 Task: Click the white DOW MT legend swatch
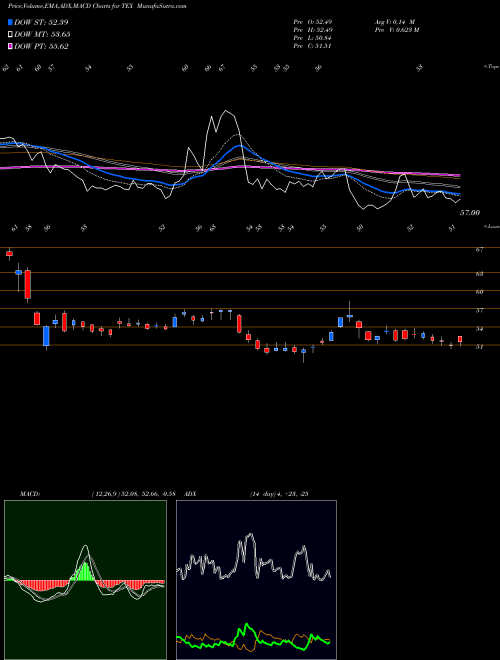click(10, 35)
